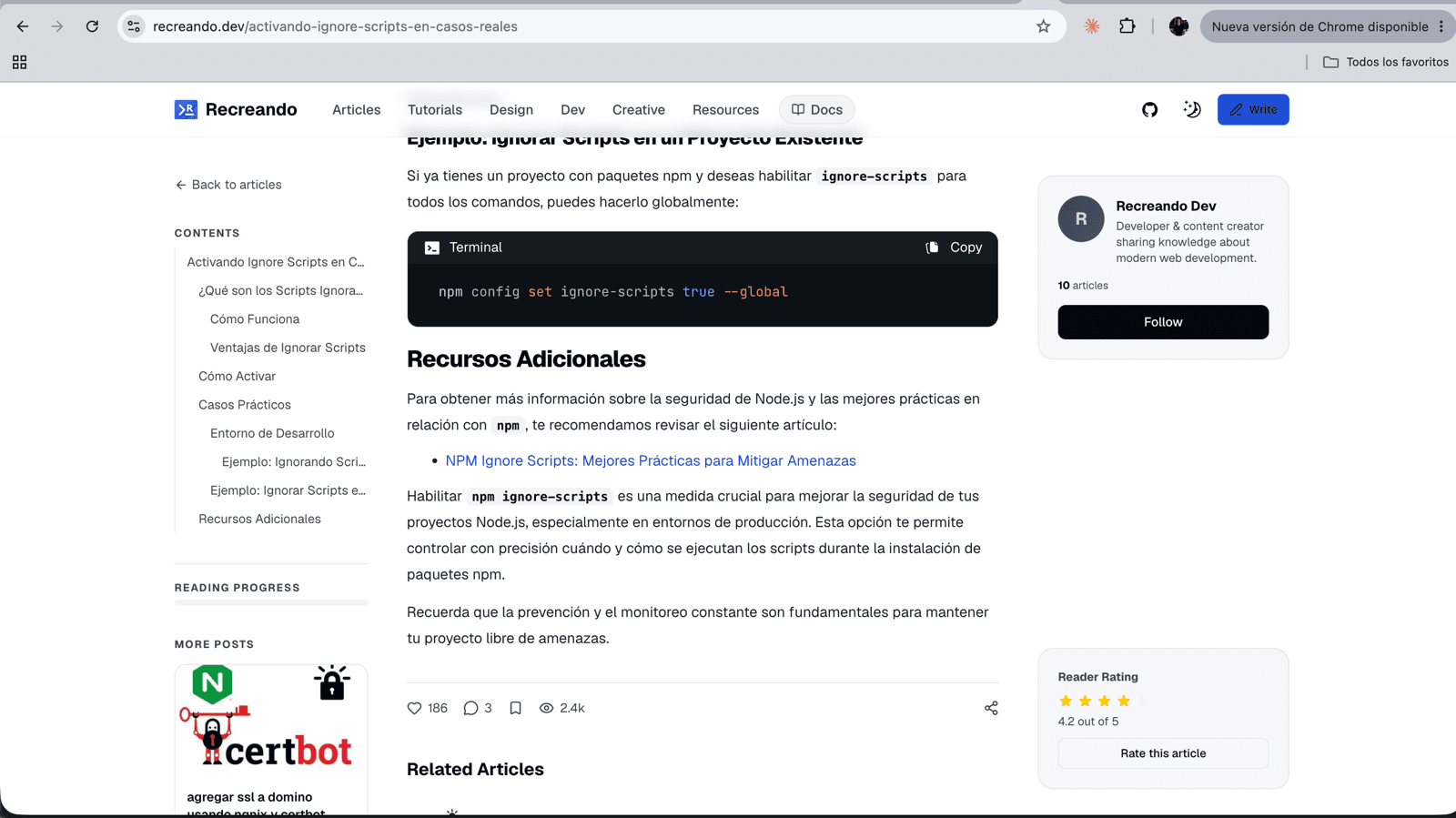
Task: Open the Extensions puzzle icon
Action: click(x=1127, y=26)
